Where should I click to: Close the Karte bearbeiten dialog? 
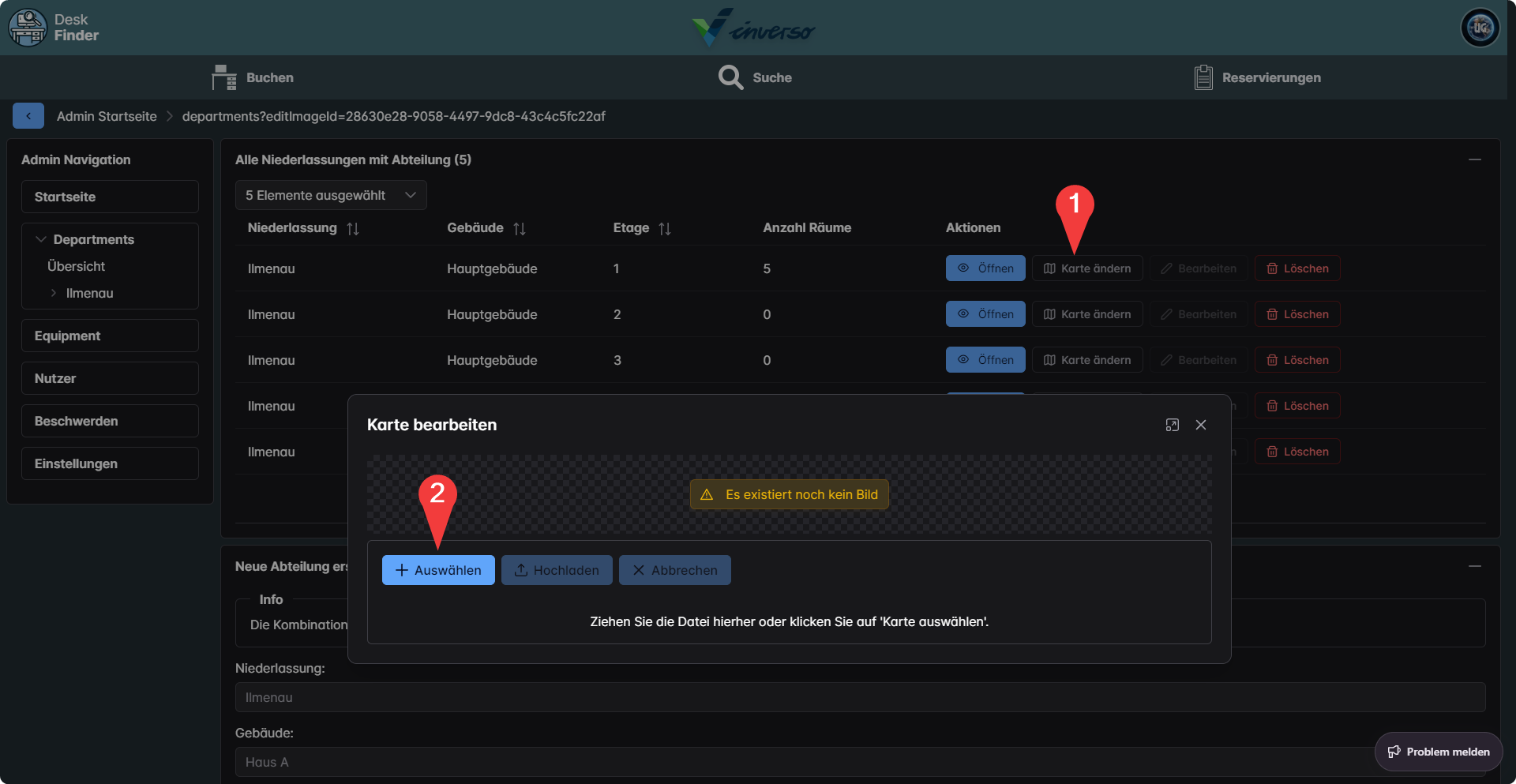[1201, 425]
